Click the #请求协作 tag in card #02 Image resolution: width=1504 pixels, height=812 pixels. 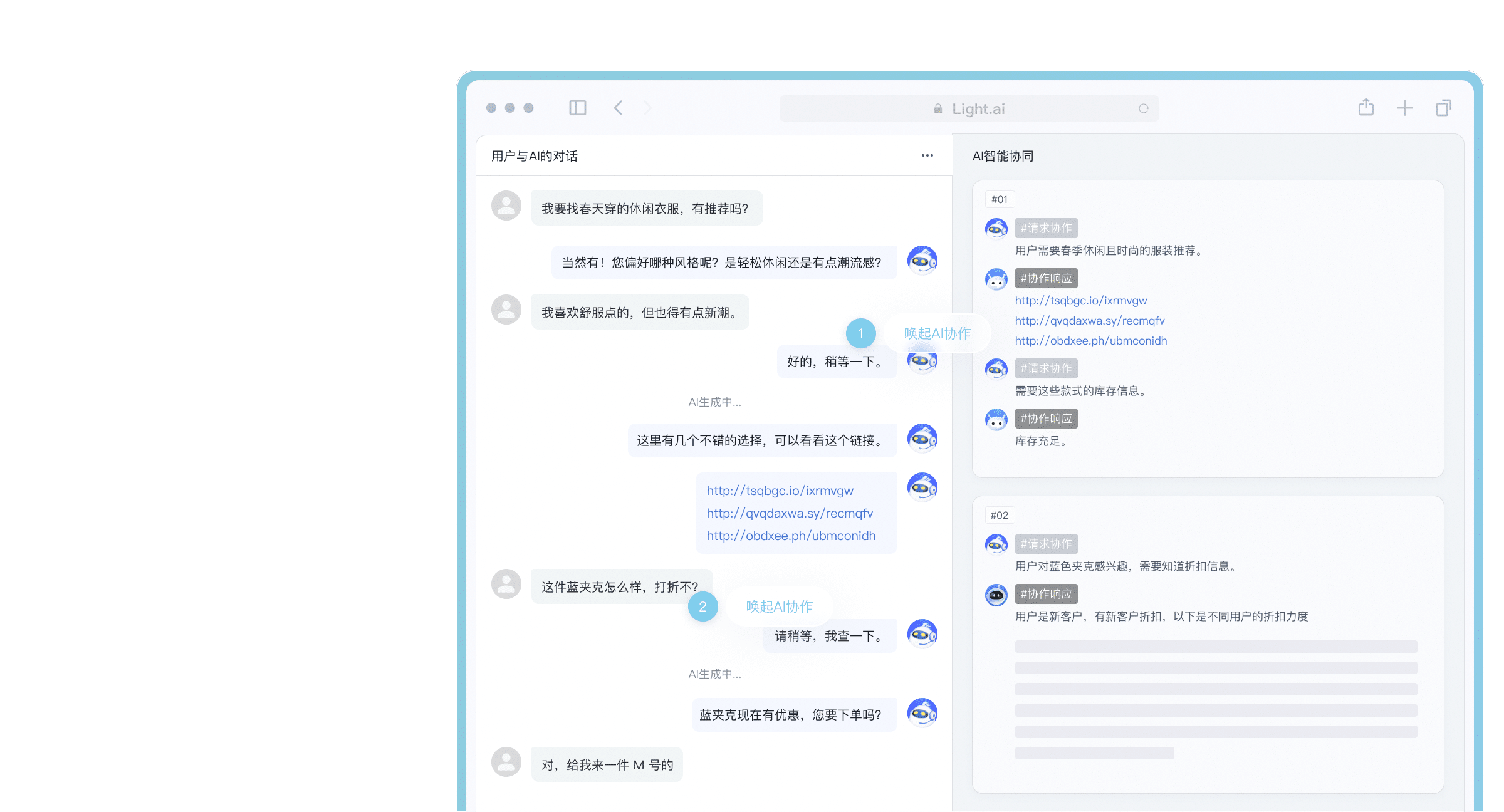click(x=1047, y=544)
